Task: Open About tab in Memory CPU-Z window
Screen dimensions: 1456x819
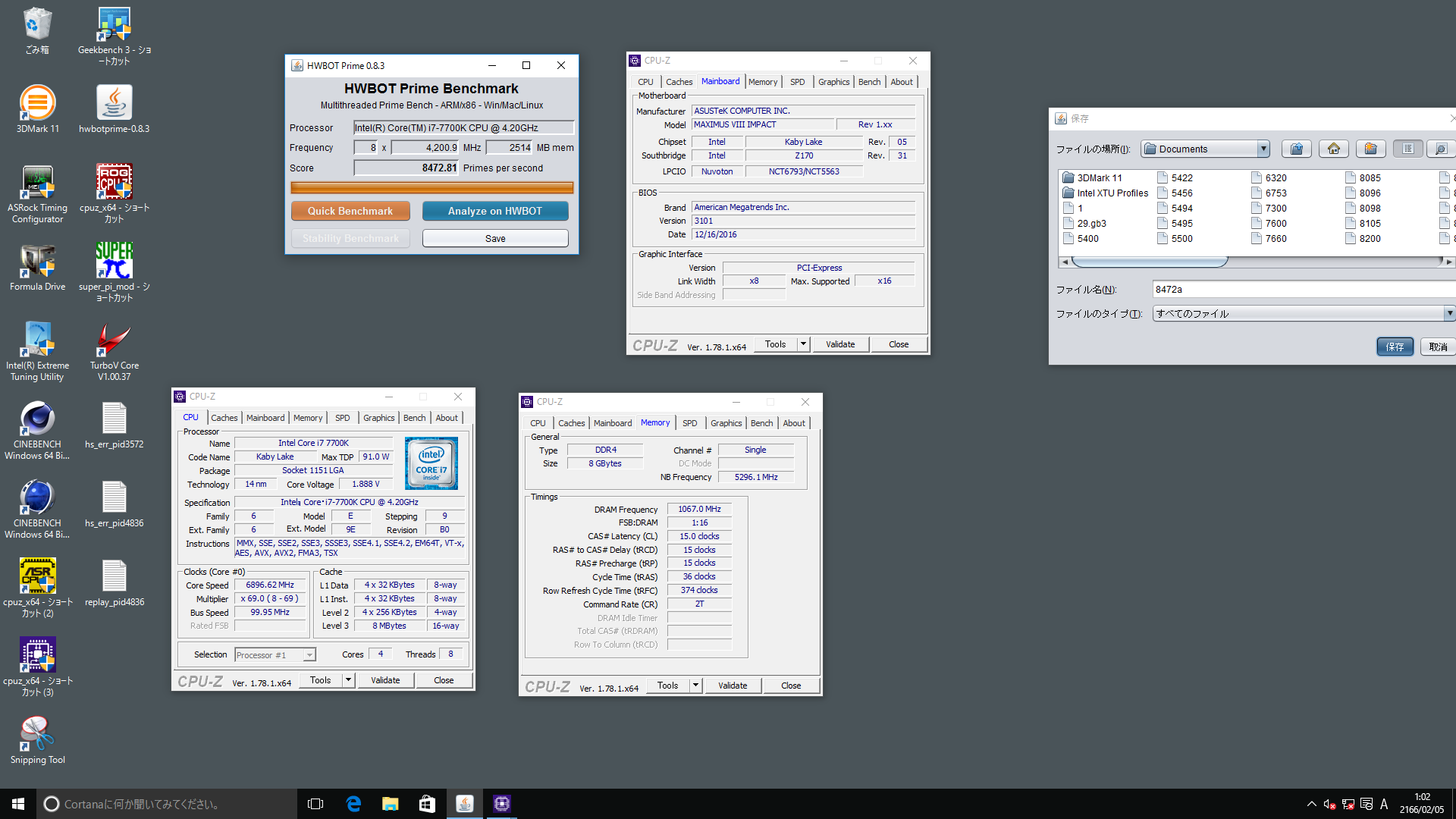Action: tap(794, 423)
